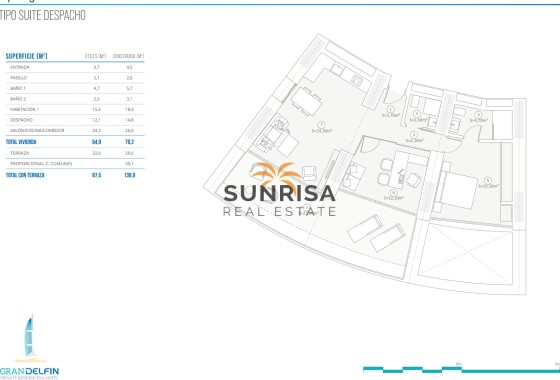Viewport: 560px width, 380px height.
Task: Click the DESPACHO útiles value '12,1'
Action: click(x=96, y=120)
